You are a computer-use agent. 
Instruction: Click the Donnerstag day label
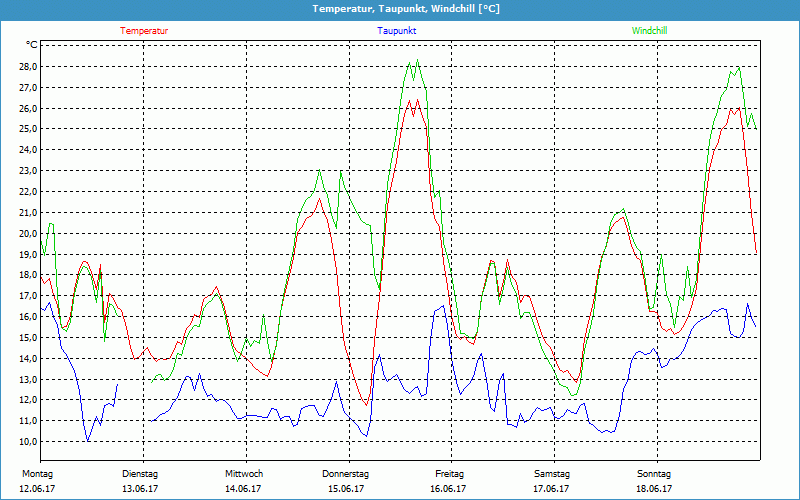click(x=345, y=474)
